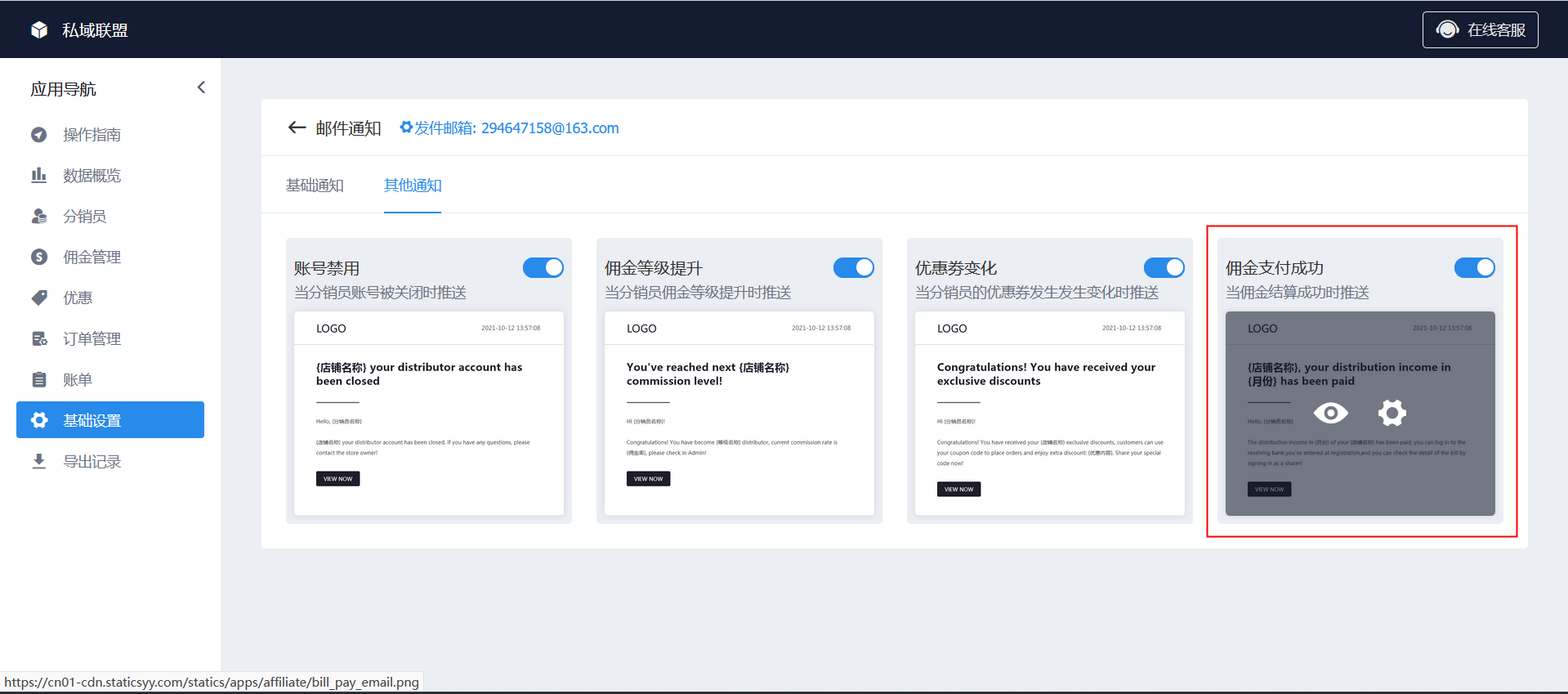1568x694 pixels.
Task: Click description 当分销员账号被关闭时推送
Action: (x=381, y=293)
